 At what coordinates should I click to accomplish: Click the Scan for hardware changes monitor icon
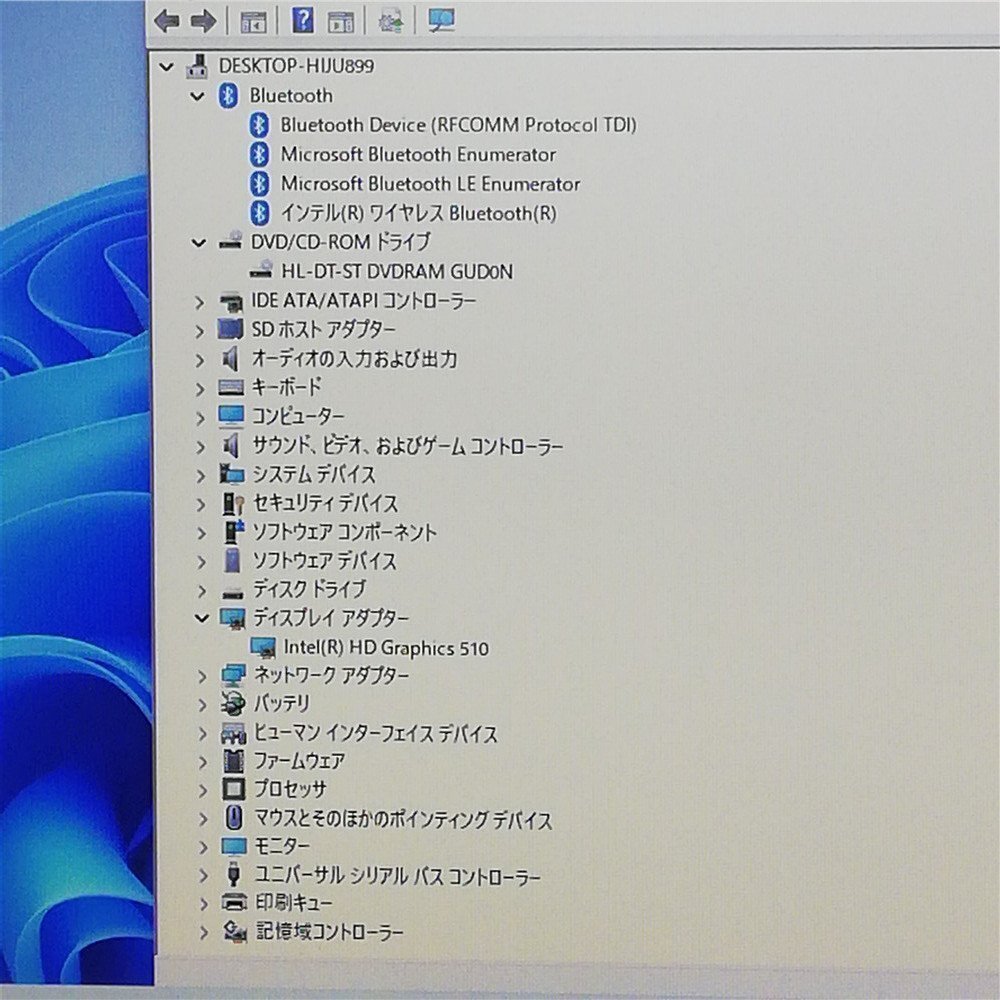pos(441,20)
